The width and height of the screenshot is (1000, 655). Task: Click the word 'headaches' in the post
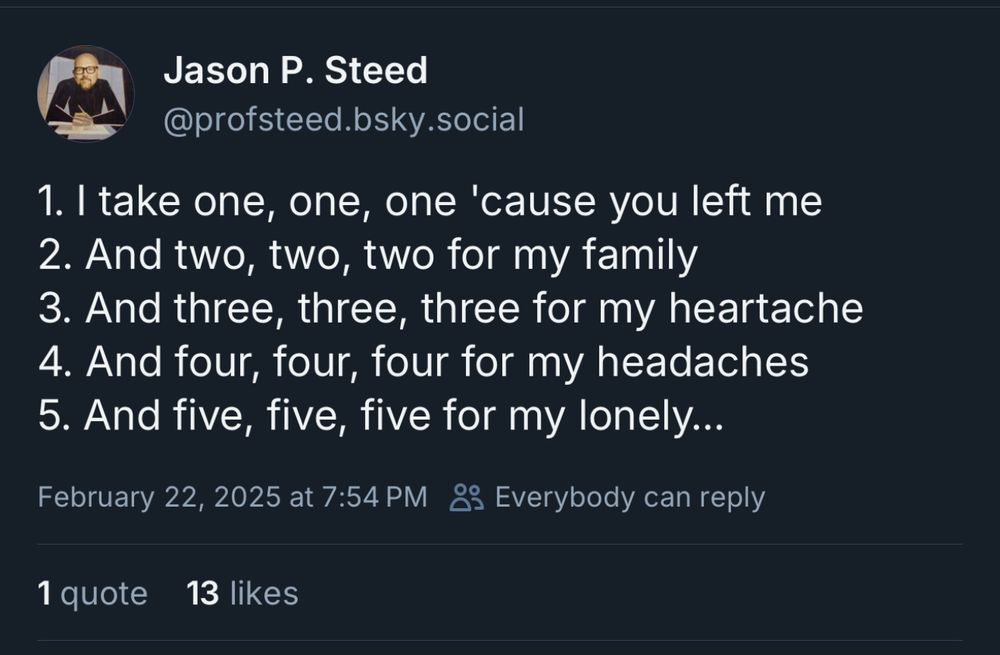click(703, 362)
